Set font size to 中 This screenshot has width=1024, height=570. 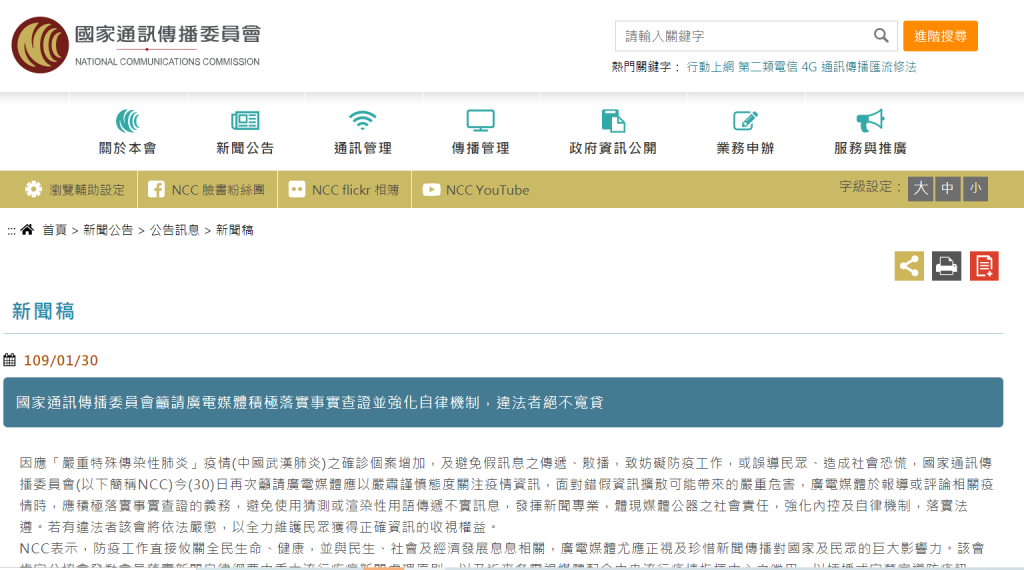pyautogui.click(x=947, y=188)
